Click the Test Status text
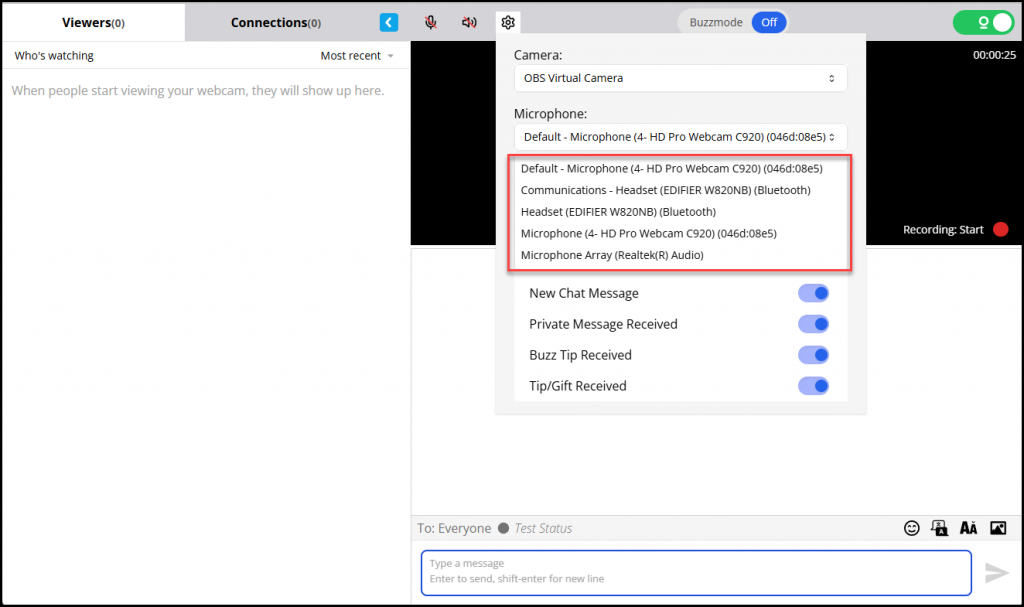Image resolution: width=1024 pixels, height=607 pixels. 543,528
